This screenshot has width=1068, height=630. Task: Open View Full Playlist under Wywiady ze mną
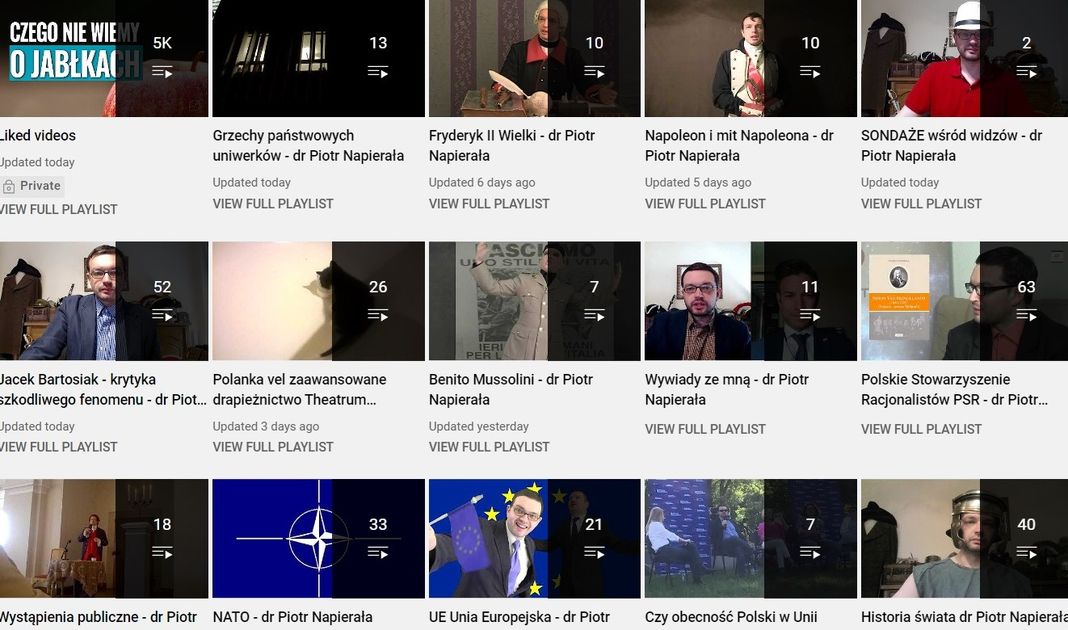tap(705, 429)
